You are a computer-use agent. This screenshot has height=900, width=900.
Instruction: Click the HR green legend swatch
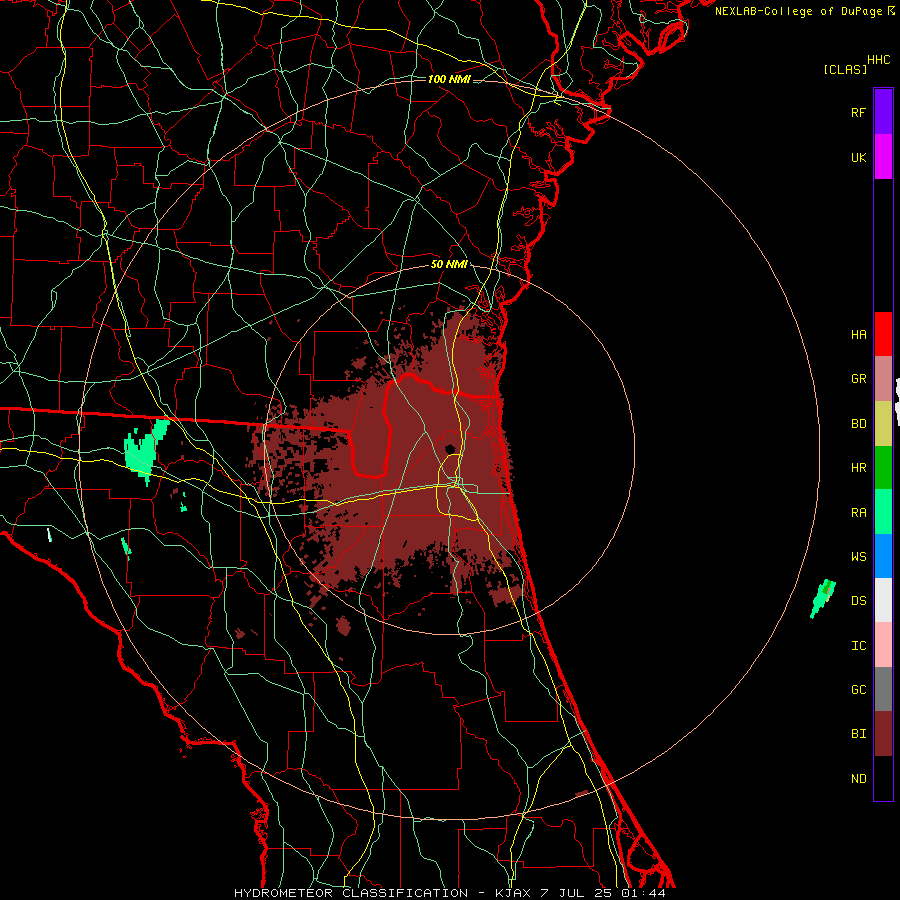pos(883,468)
